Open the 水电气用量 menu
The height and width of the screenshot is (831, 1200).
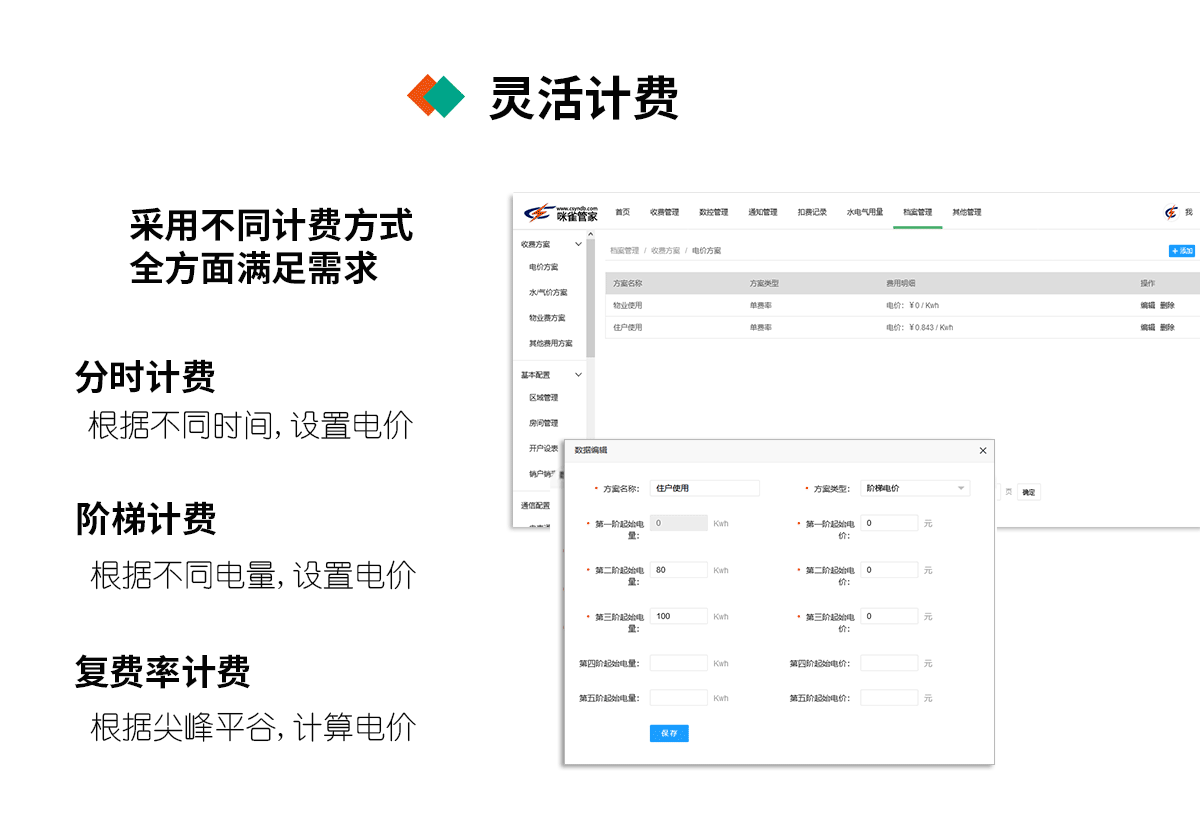[864, 211]
